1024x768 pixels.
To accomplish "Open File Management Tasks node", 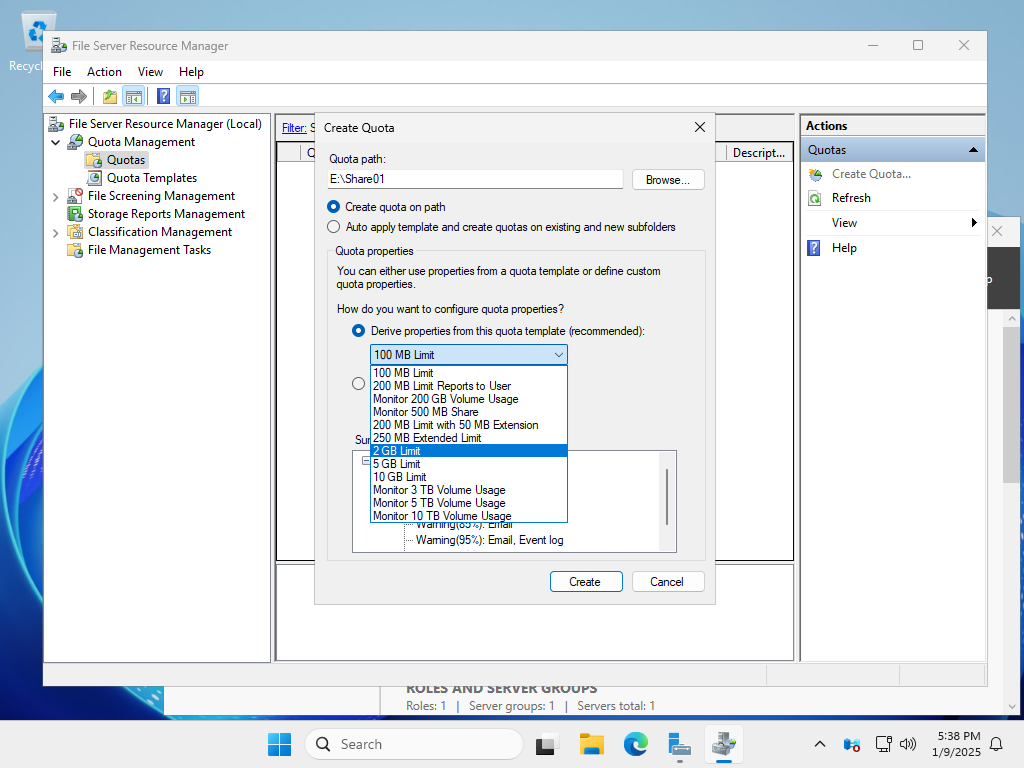I will [149, 249].
